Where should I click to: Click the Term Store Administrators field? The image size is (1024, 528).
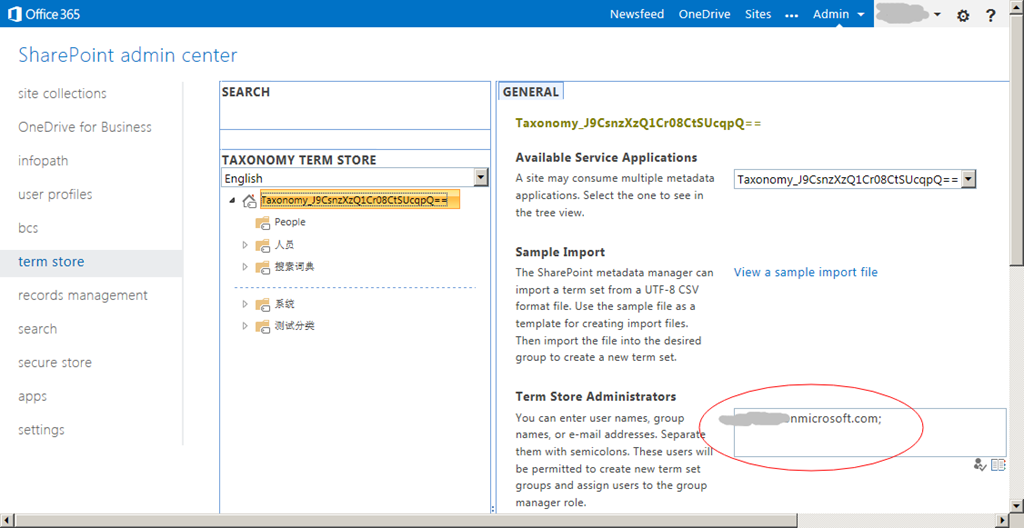pyautogui.click(x=870, y=433)
